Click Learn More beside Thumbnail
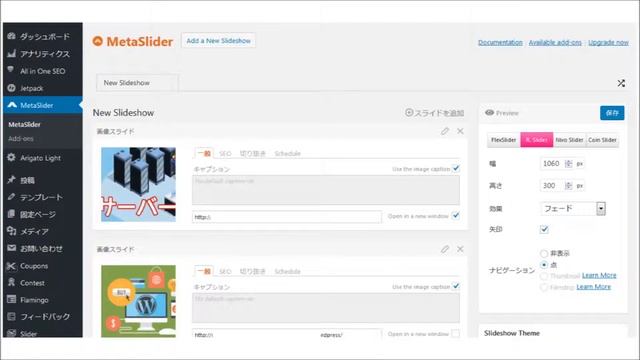 tap(599, 276)
